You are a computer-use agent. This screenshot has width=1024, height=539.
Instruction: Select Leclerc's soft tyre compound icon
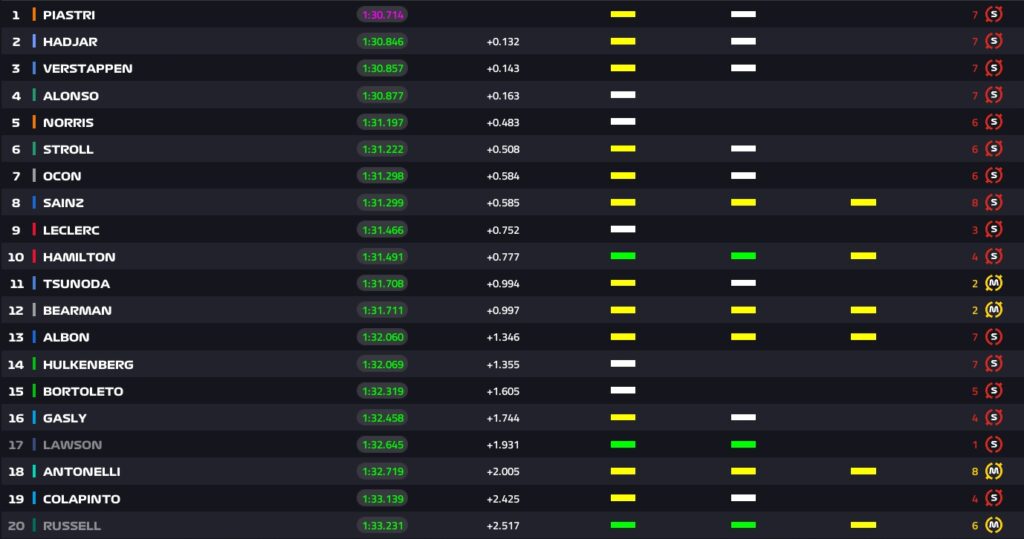[x=993, y=230]
